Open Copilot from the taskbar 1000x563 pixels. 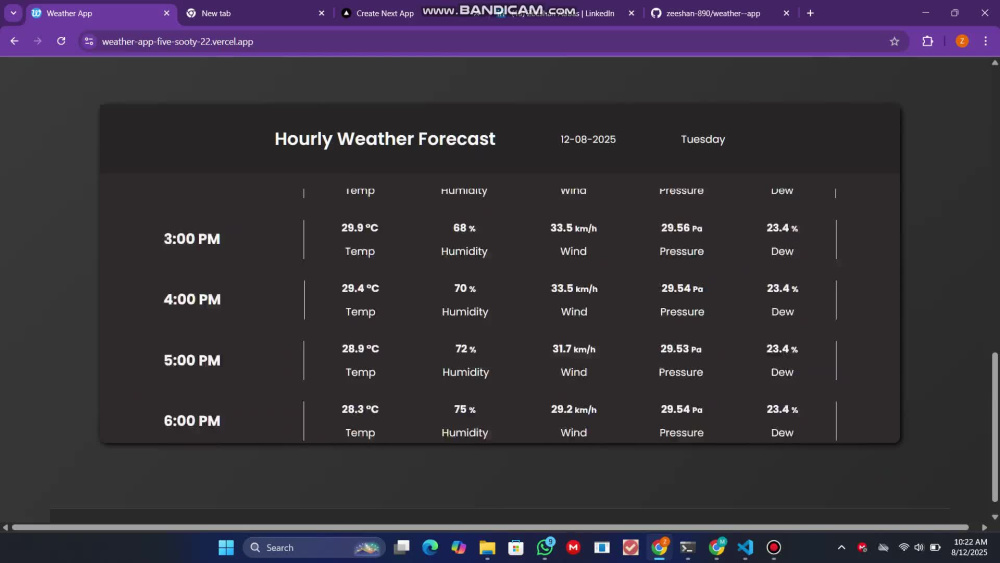point(459,548)
